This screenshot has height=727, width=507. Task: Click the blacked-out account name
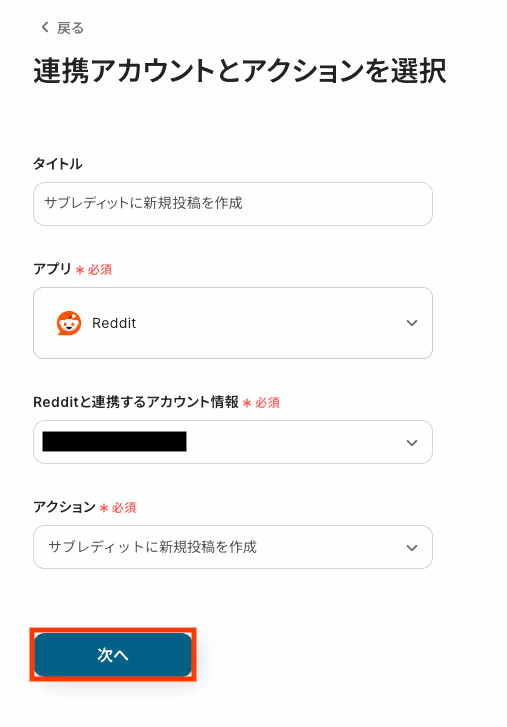tap(114, 441)
